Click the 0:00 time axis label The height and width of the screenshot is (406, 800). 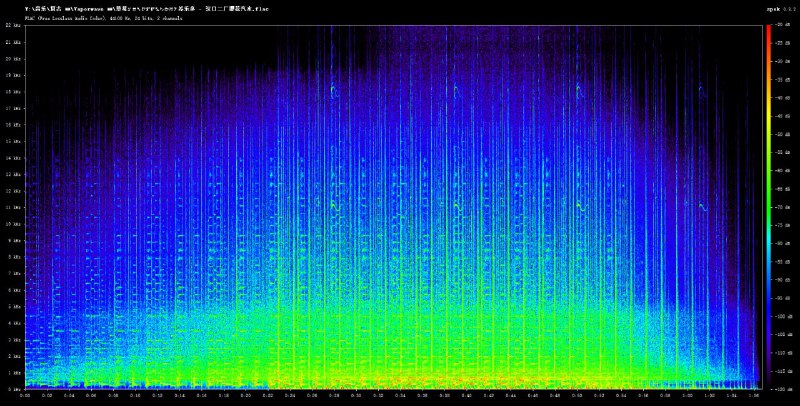click(x=25, y=395)
